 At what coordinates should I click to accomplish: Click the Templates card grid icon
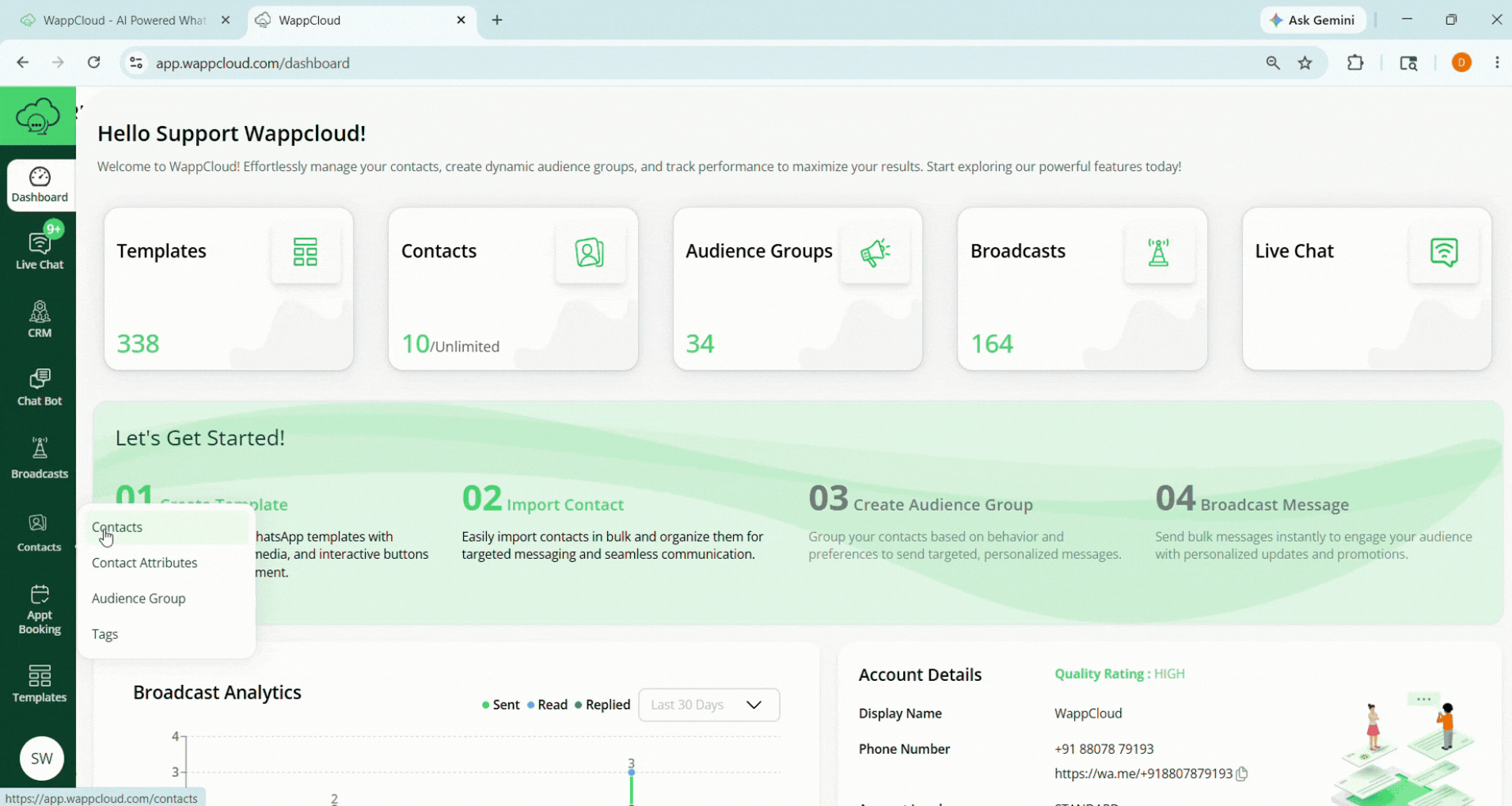coord(306,252)
